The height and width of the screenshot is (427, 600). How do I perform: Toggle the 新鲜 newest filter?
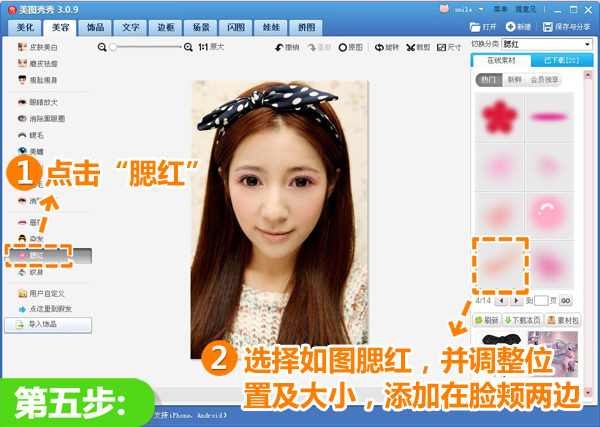[514, 80]
